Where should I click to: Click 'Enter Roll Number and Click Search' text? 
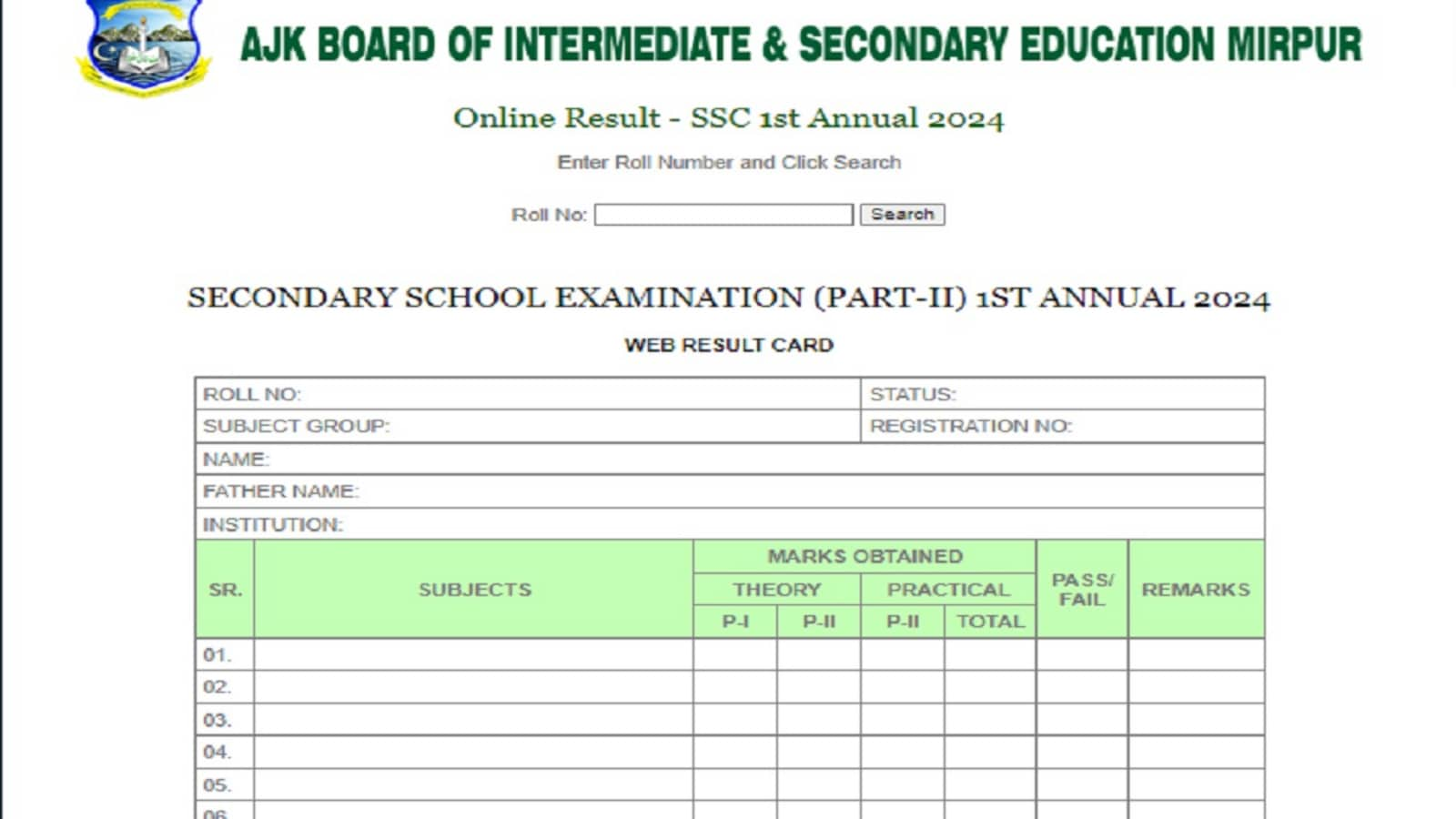729,162
